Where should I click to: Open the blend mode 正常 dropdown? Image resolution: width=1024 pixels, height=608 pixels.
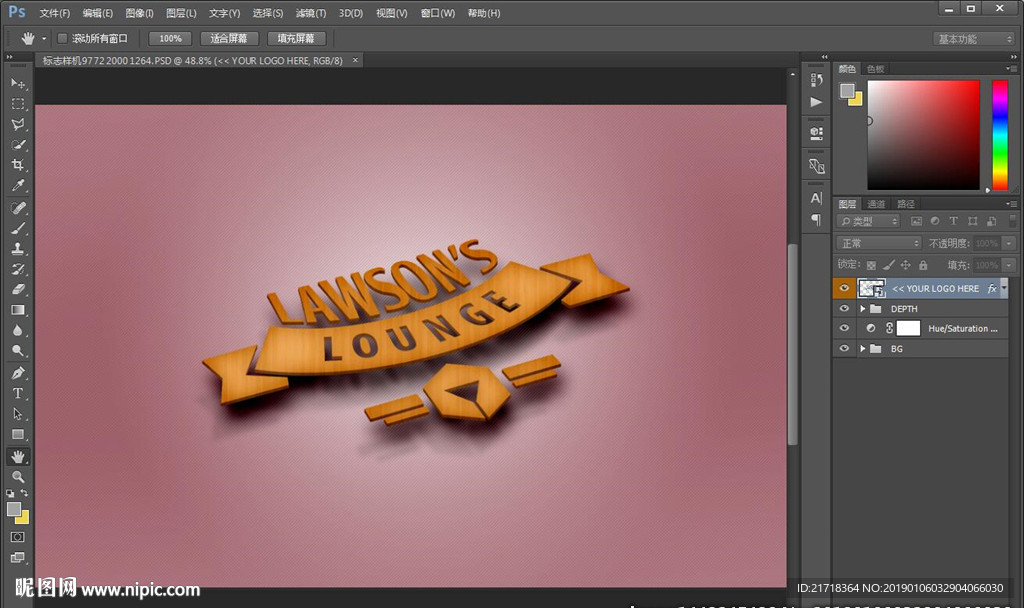click(x=878, y=243)
